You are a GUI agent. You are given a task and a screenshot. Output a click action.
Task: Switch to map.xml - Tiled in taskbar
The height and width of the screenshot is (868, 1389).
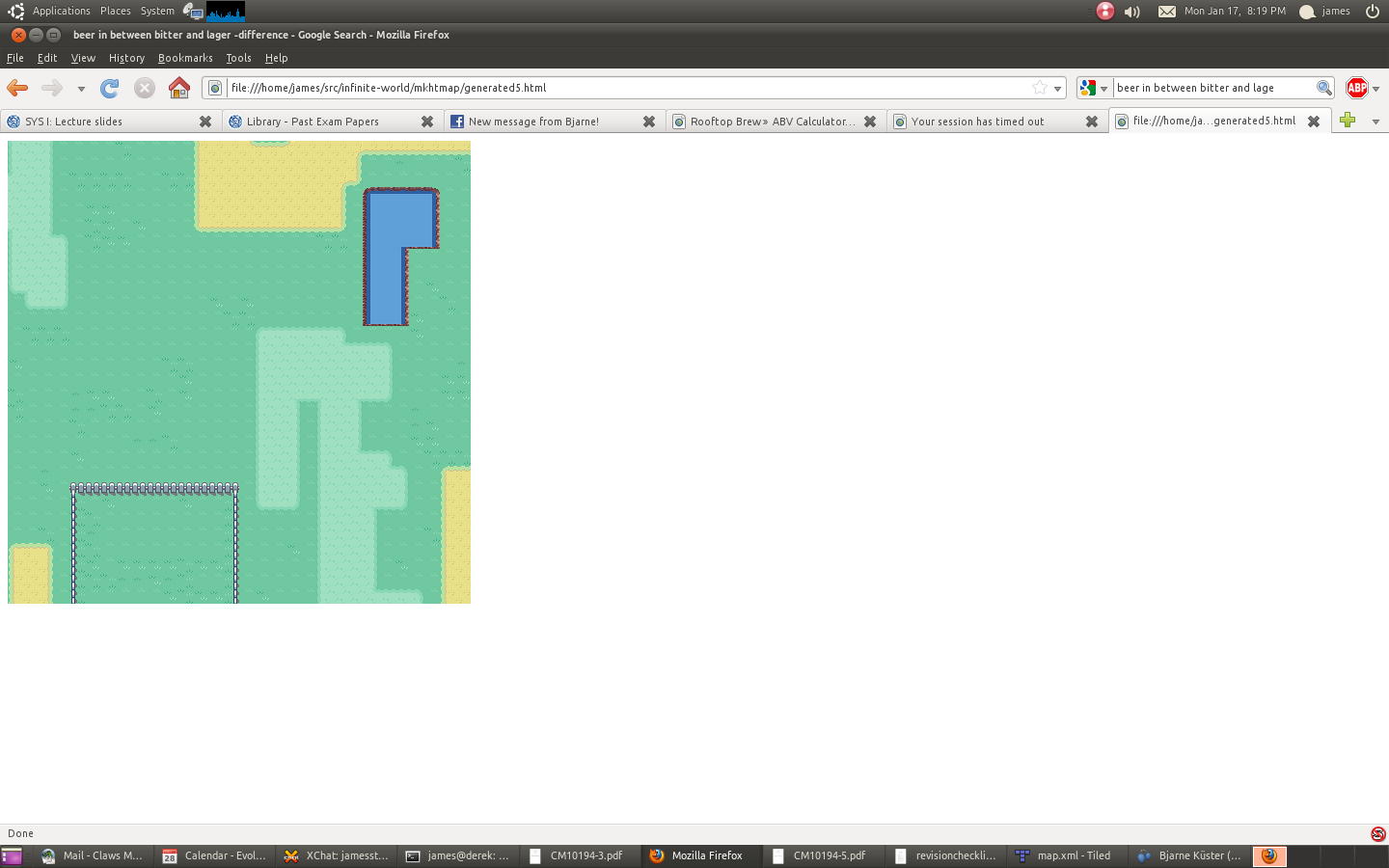pyautogui.click(x=1064, y=855)
